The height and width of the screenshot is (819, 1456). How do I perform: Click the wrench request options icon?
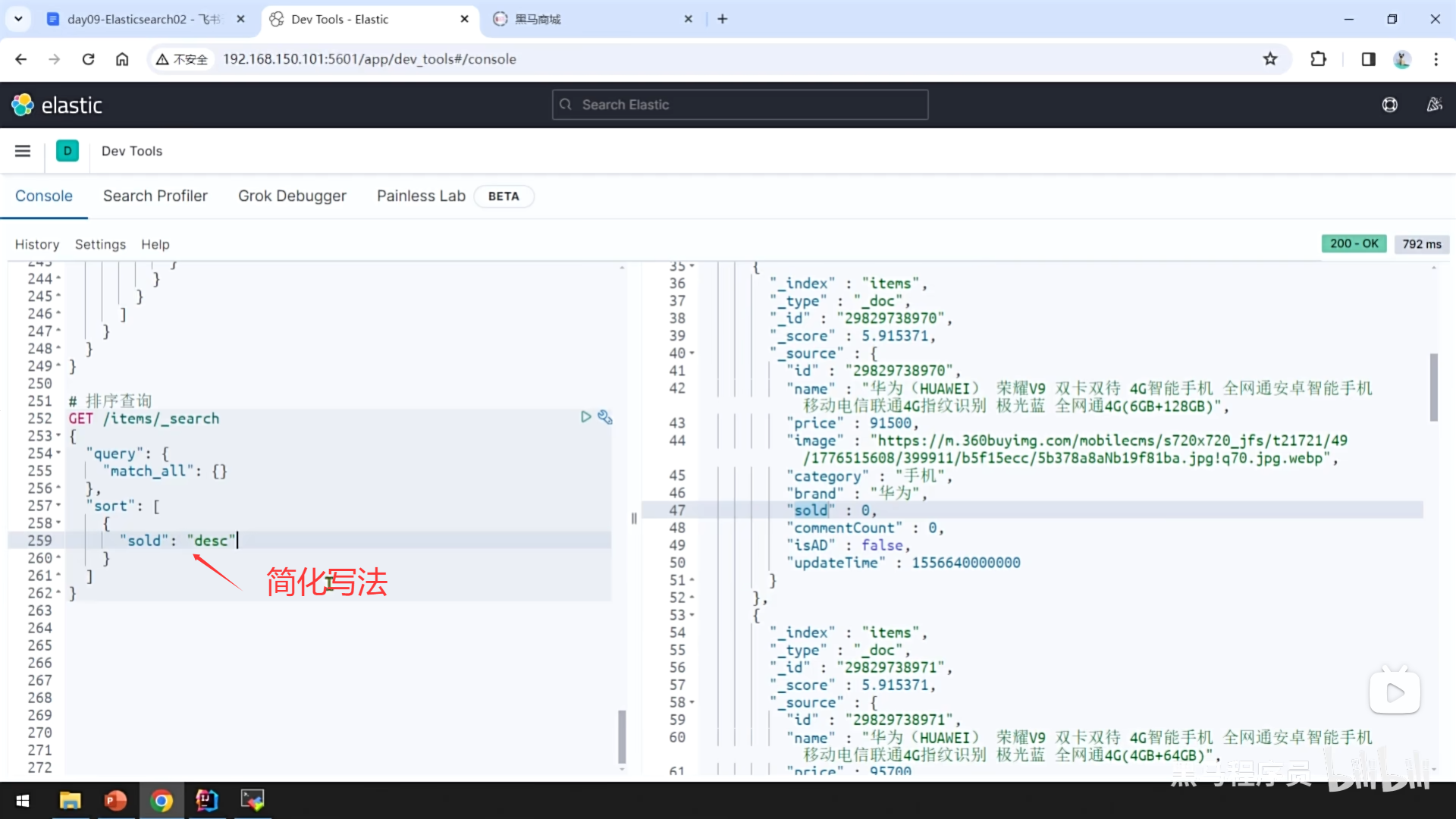604,417
